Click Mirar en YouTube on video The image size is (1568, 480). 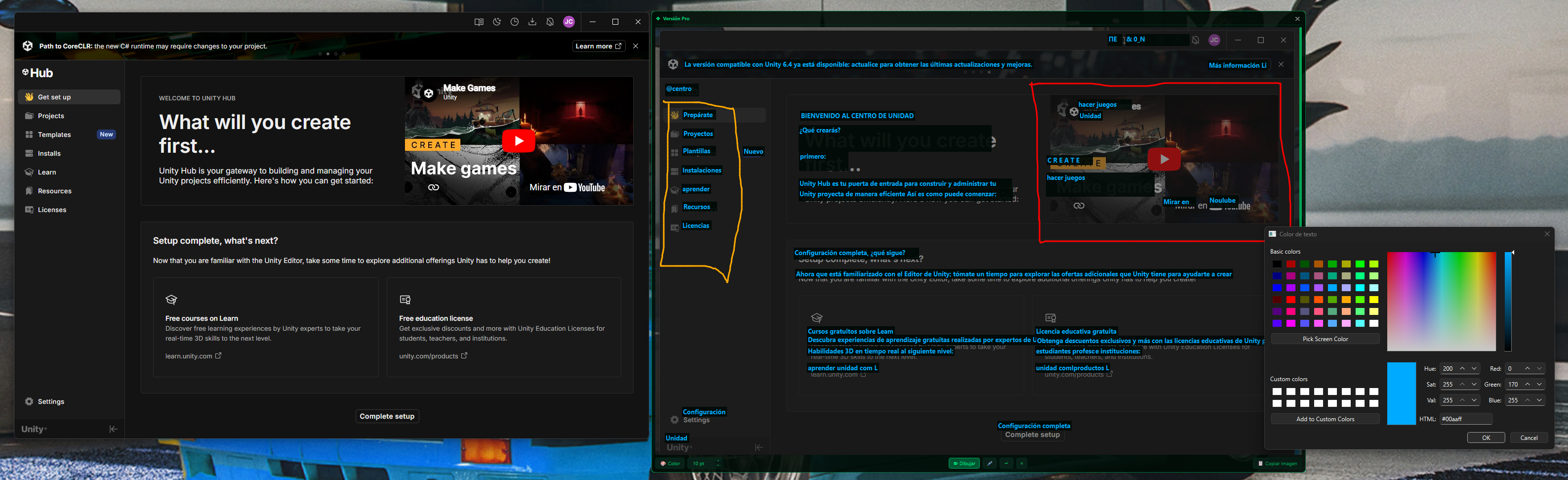pyautogui.click(x=567, y=188)
